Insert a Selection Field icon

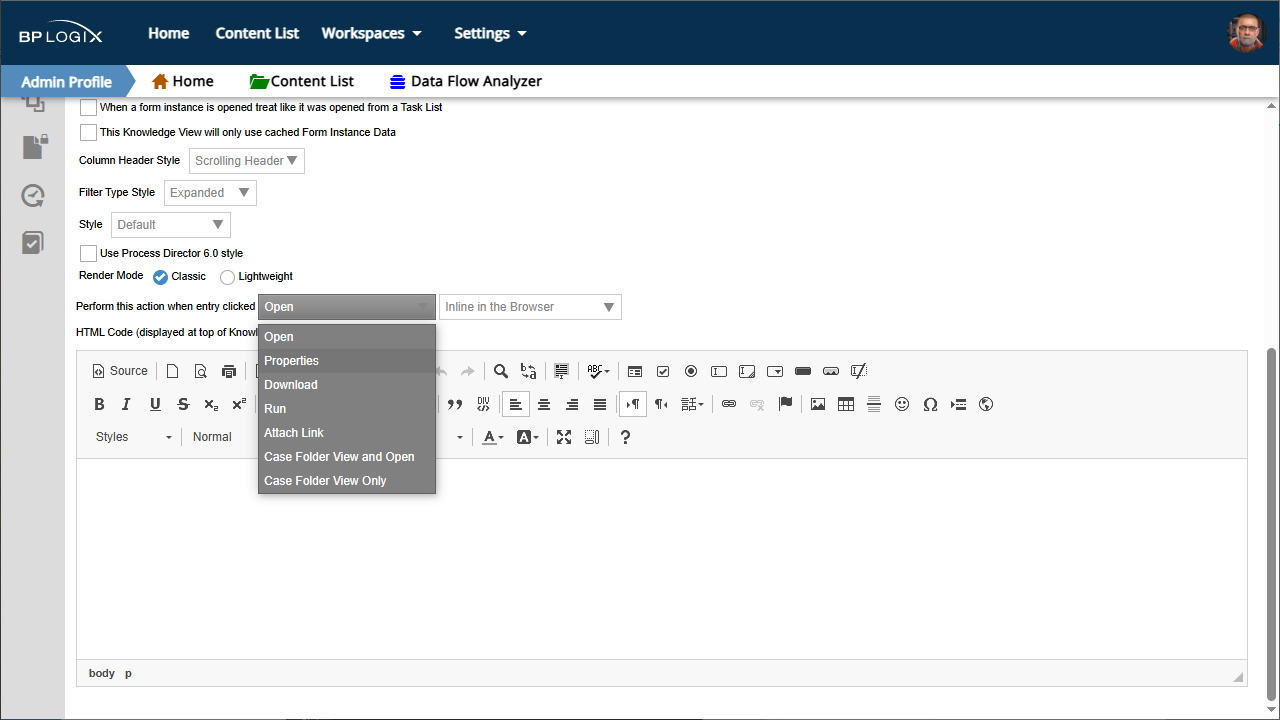[x=775, y=371]
